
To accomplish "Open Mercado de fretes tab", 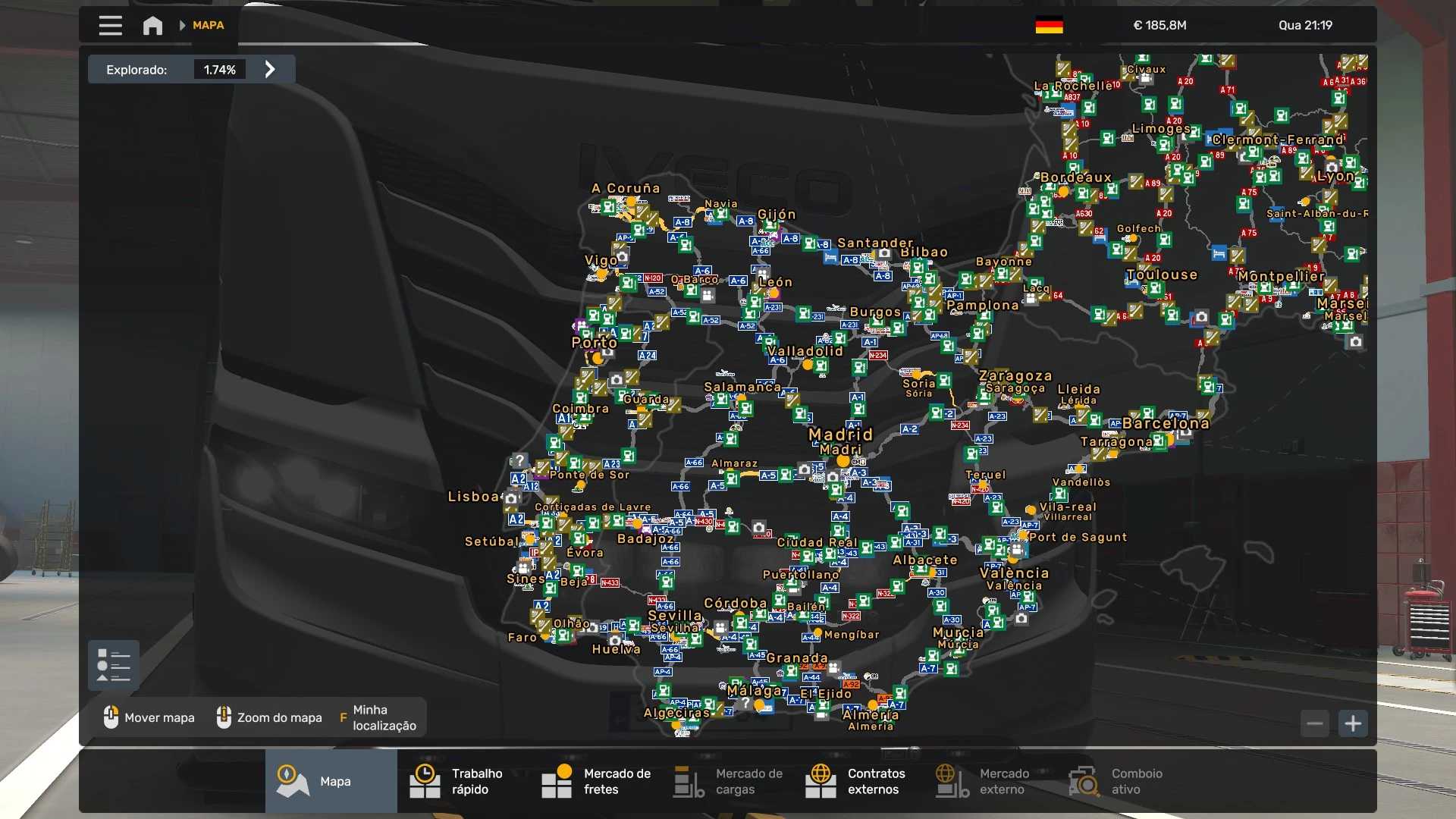I will pyautogui.click(x=596, y=781).
